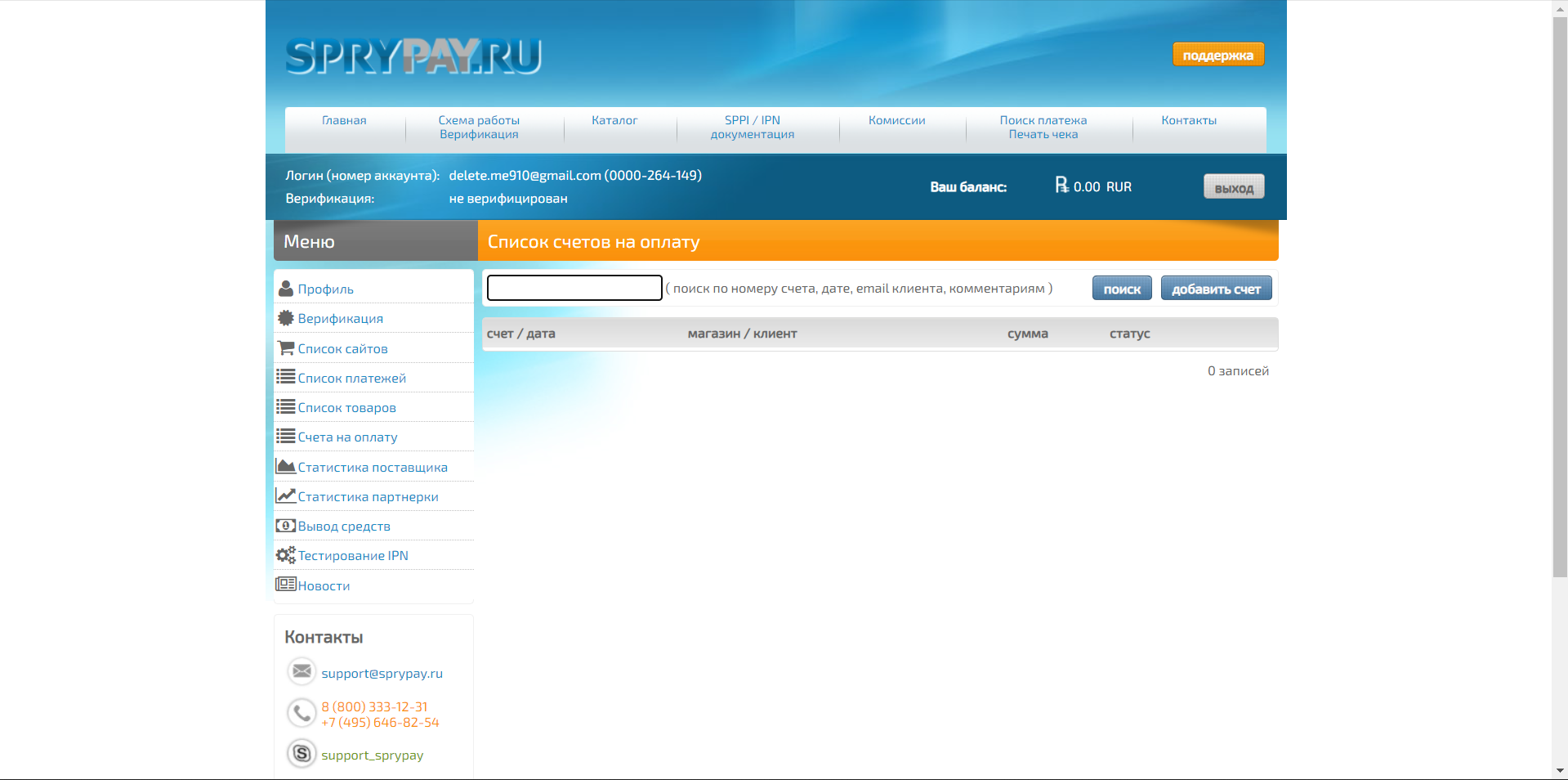Click the line chart icon for Статистика партнерки
The image size is (1568, 780).
click(x=286, y=495)
